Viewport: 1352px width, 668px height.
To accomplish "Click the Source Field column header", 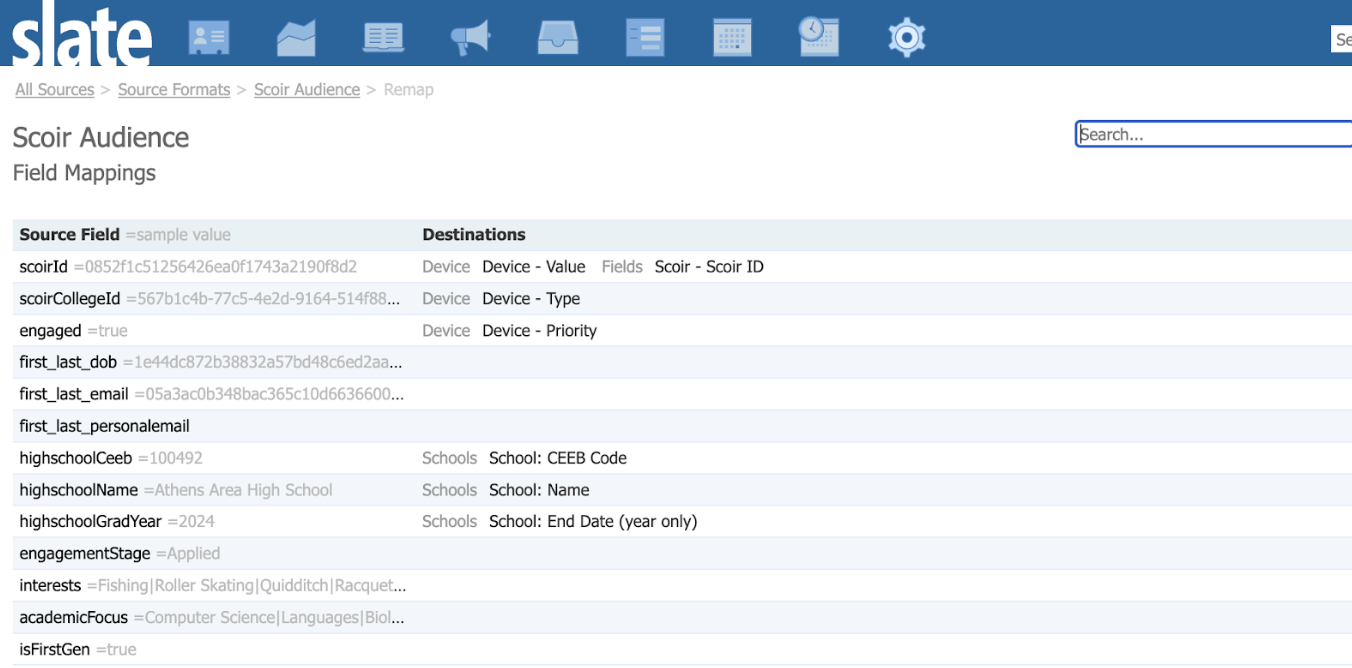I will [69, 235].
